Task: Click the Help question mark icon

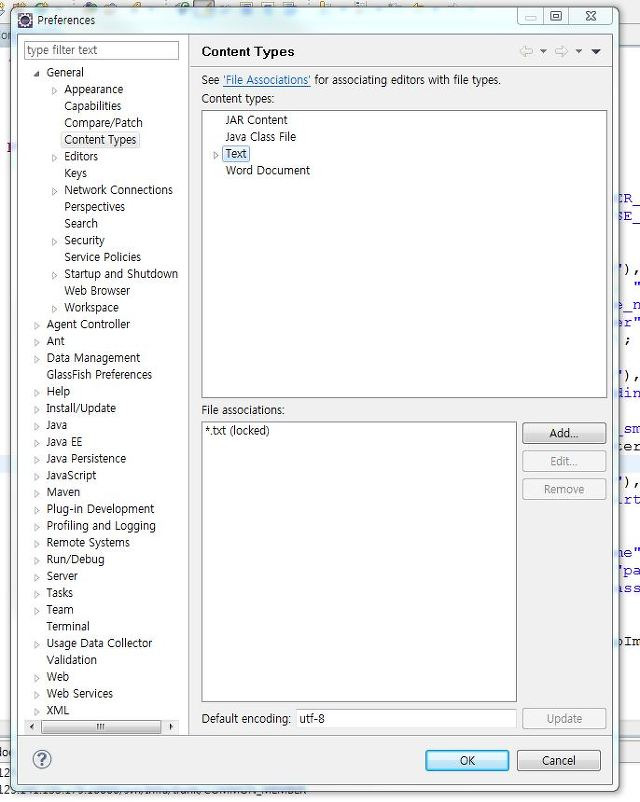Action: coord(42,759)
